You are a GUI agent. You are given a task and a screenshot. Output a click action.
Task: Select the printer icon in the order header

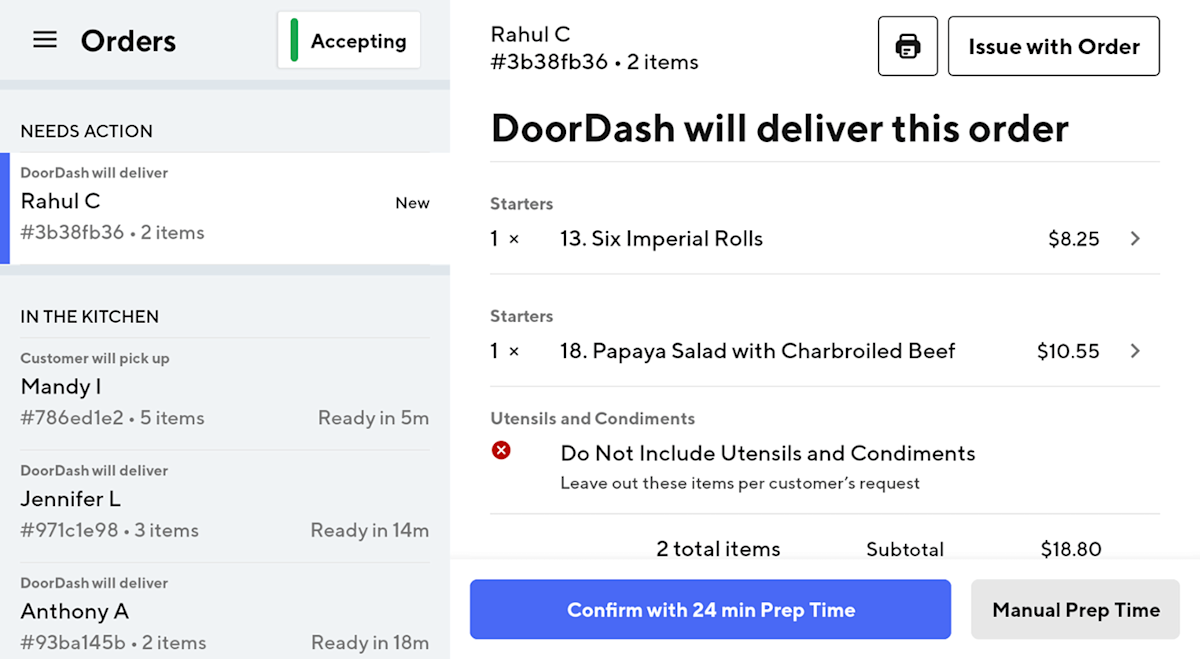pyautogui.click(x=908, y=45)
